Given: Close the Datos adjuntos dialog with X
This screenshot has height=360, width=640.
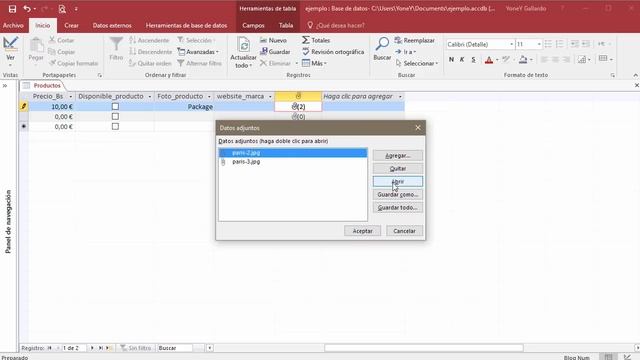Looking at the screenshot, I should [x=418, y=128].
